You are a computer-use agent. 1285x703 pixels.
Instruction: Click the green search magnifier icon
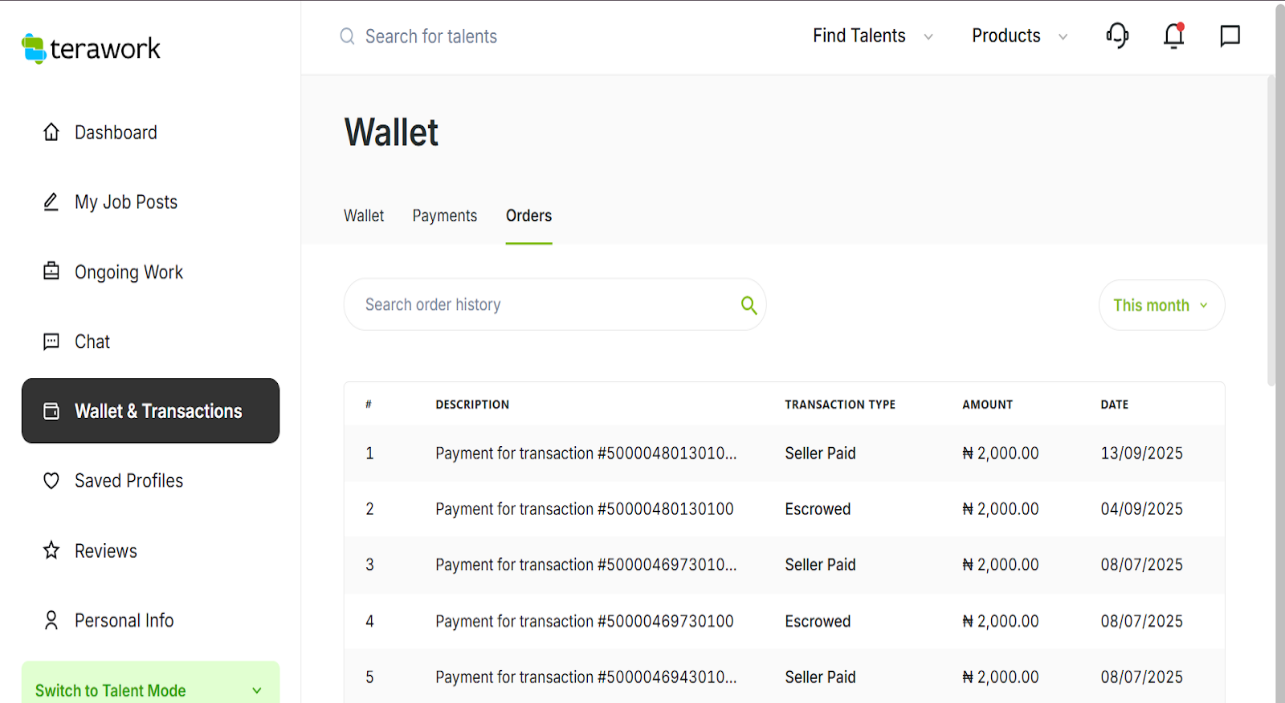point(748,305)
